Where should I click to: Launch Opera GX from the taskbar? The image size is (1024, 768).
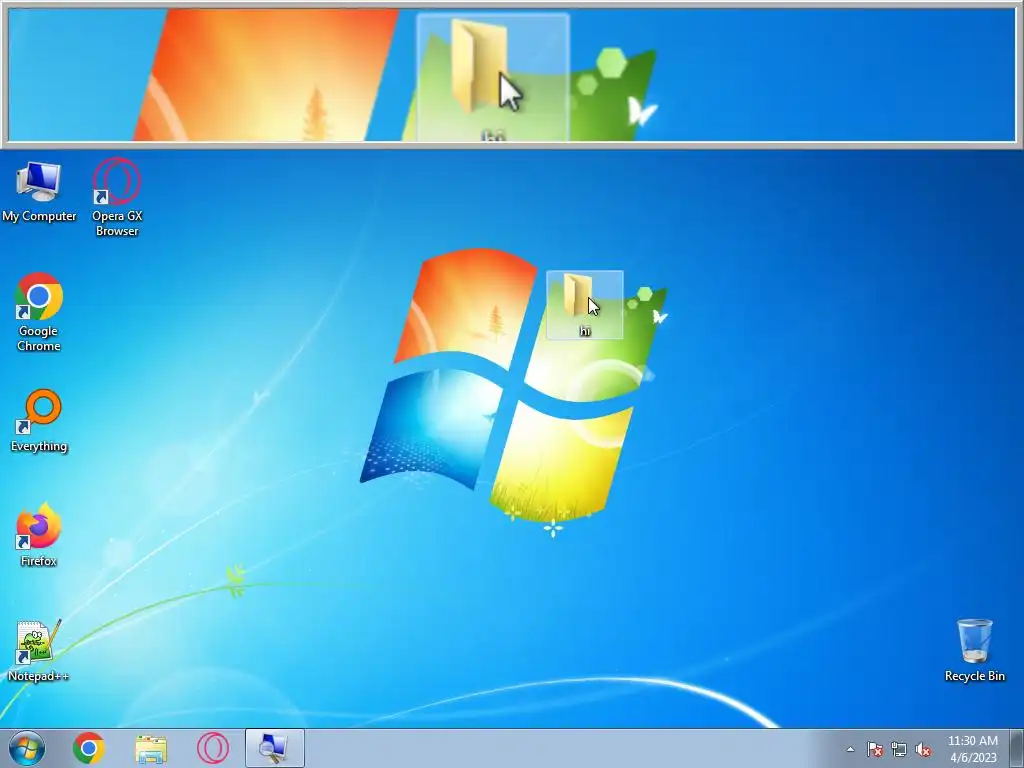pos(213,748)
